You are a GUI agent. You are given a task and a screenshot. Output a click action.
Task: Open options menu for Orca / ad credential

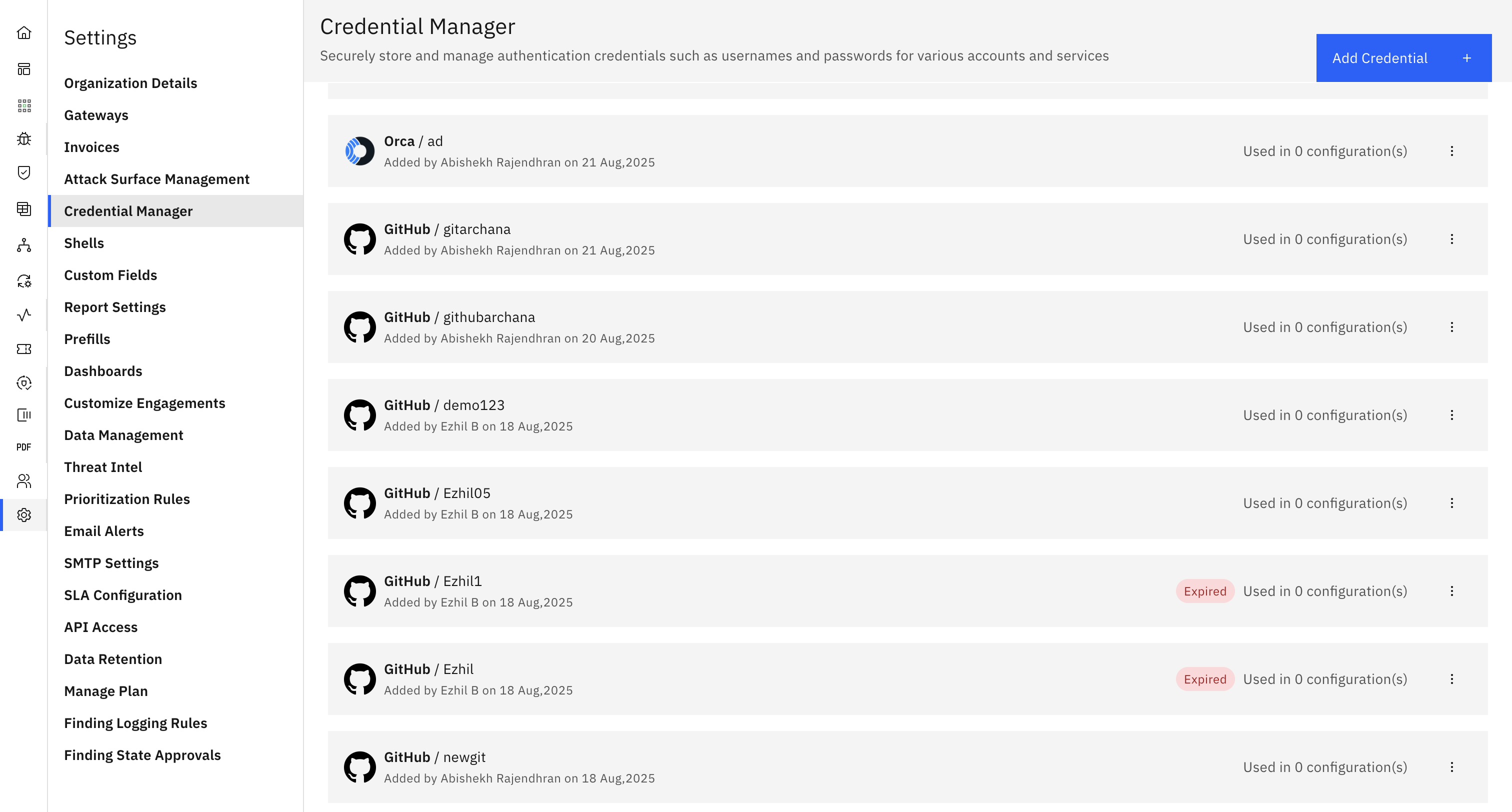point(1451,151)
